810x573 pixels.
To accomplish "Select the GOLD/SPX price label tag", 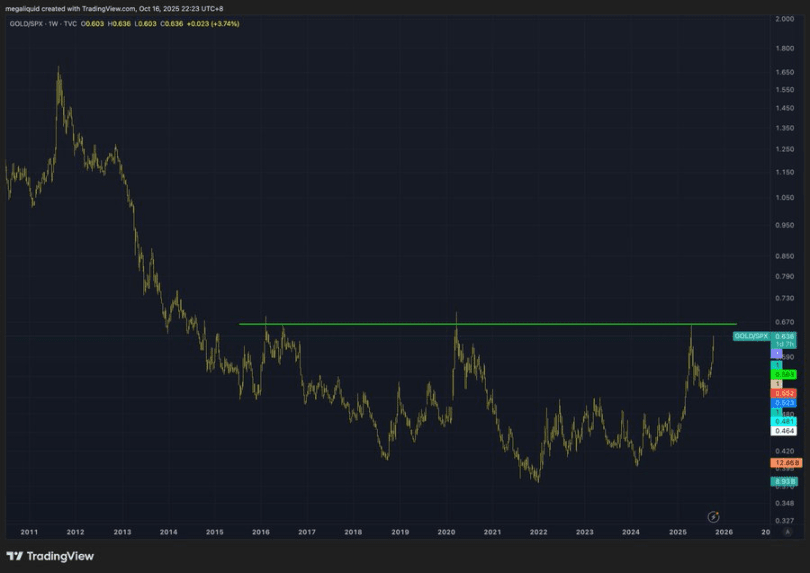I will (752, 336).
